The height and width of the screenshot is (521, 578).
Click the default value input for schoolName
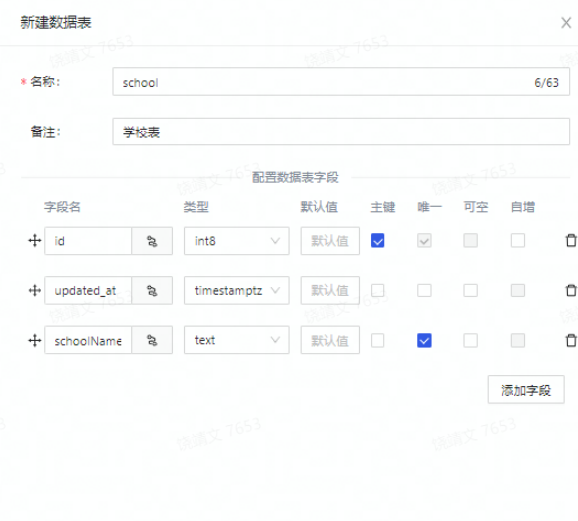point(330,340)
